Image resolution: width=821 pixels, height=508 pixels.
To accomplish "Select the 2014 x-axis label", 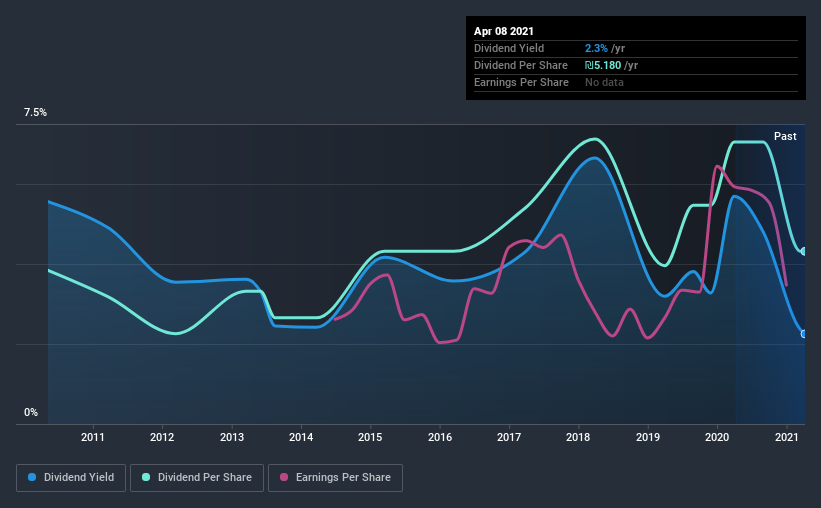I will click(301, 437).
